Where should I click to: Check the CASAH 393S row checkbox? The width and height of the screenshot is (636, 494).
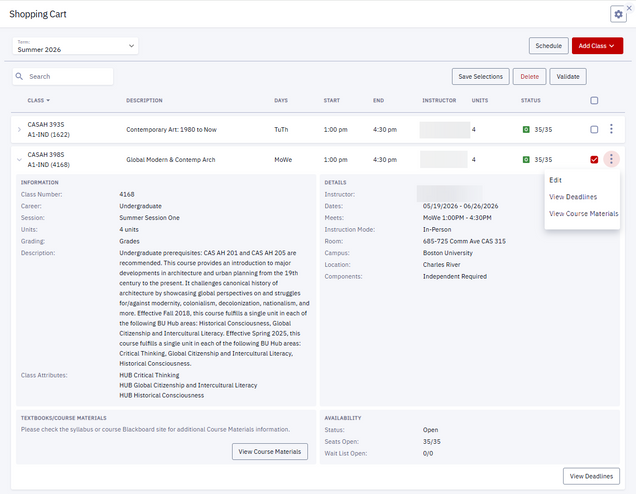click(x=594, y=129)
